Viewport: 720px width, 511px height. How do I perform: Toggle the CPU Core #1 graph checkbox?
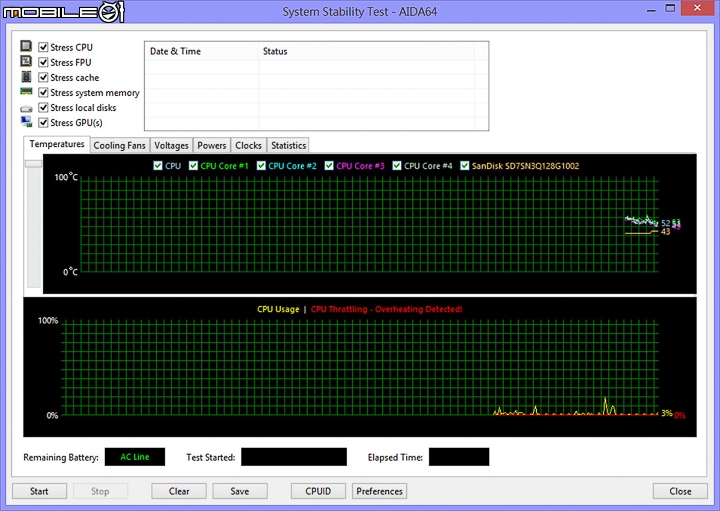193,166
